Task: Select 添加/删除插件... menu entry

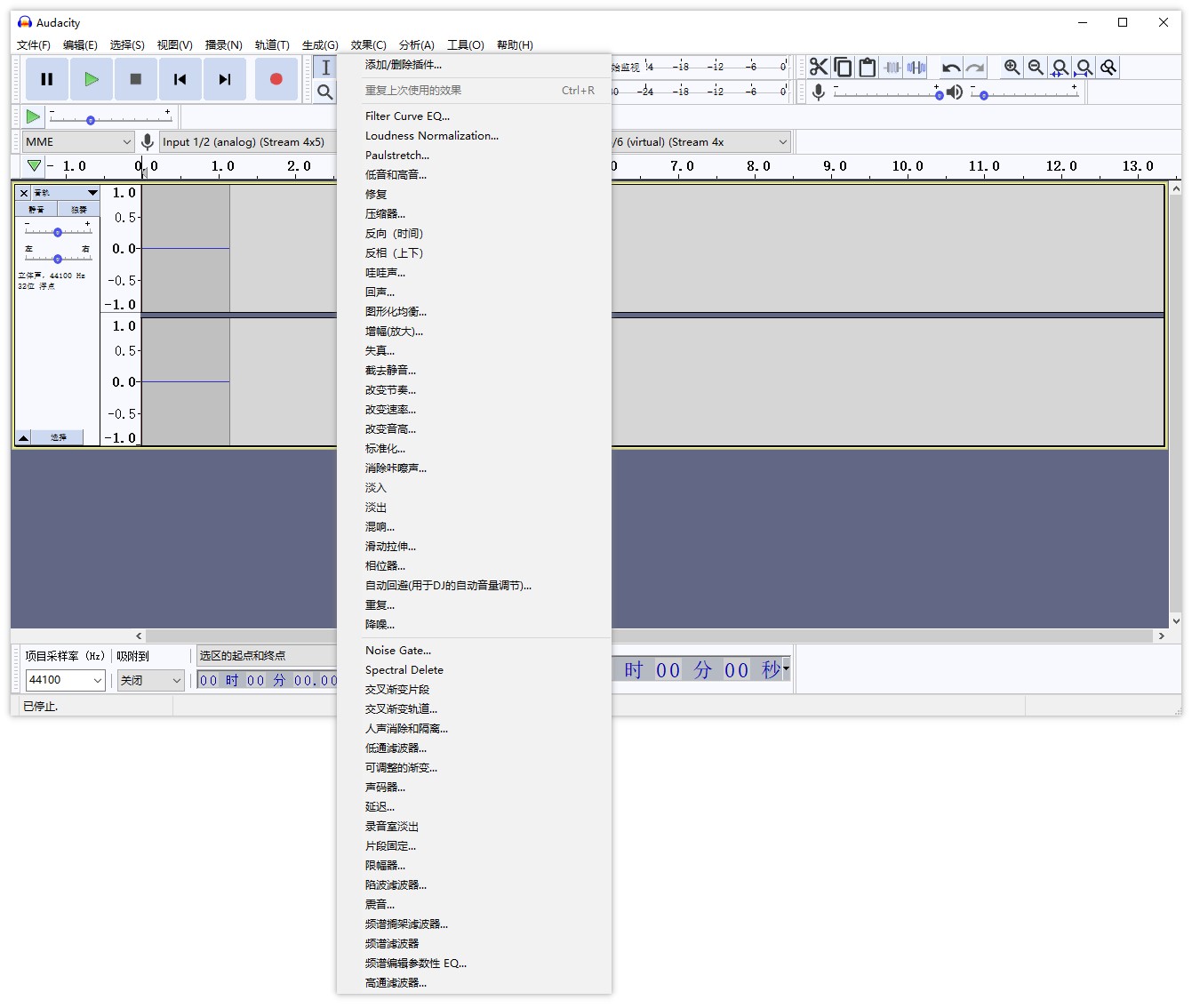Action: 474,65
